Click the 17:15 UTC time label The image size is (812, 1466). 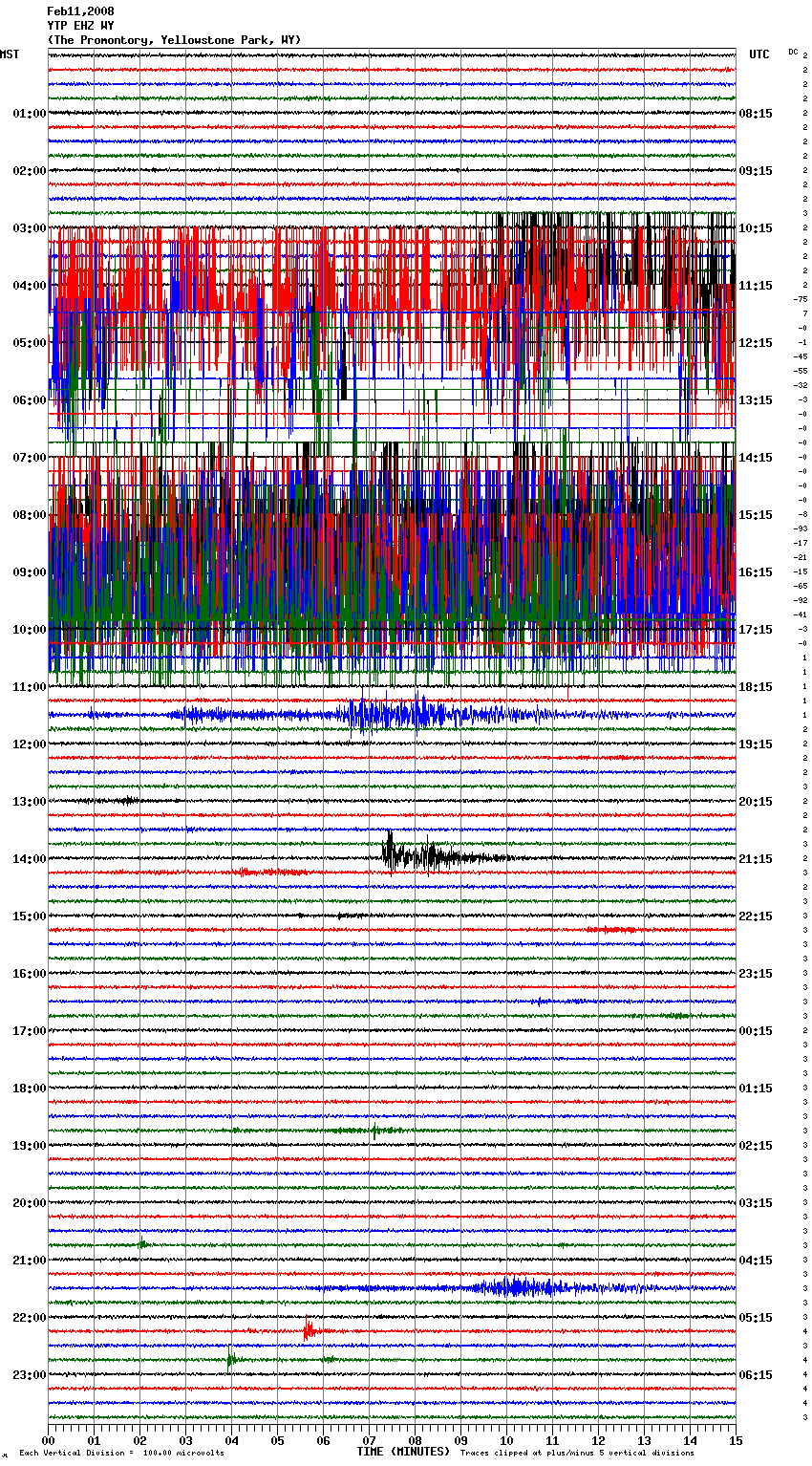(x=756, y=630)
